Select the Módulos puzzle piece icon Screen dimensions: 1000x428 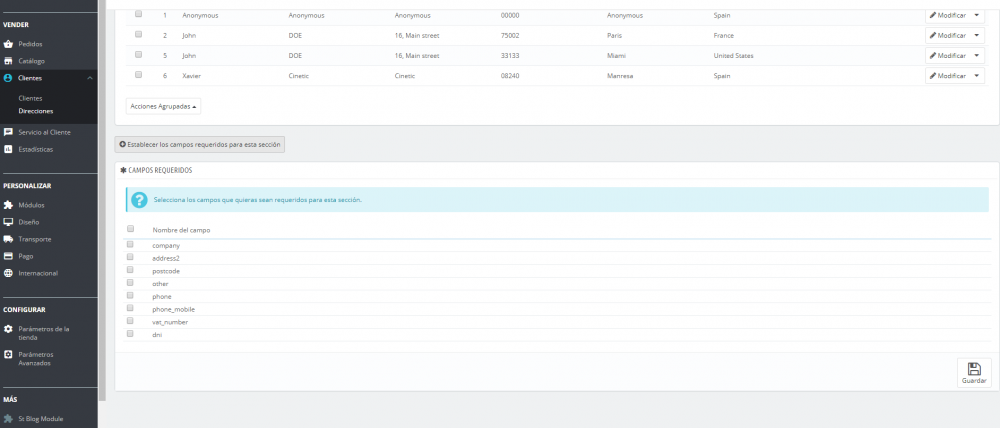tap(8, 205)
